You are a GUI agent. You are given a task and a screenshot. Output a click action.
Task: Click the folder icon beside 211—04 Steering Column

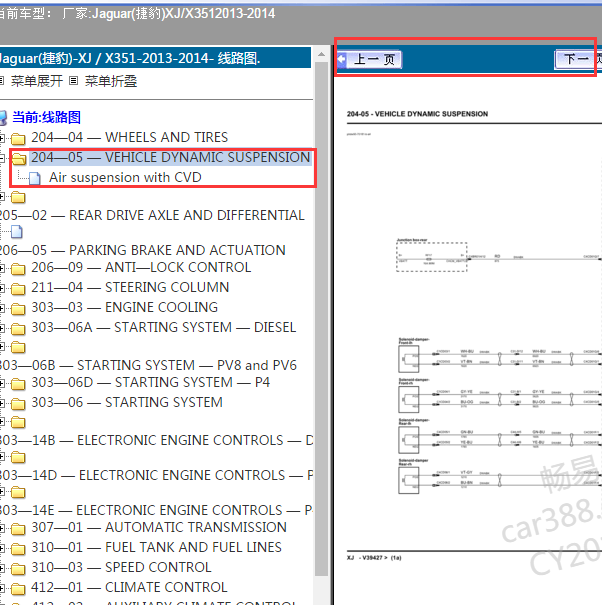[x=18, y=289]
